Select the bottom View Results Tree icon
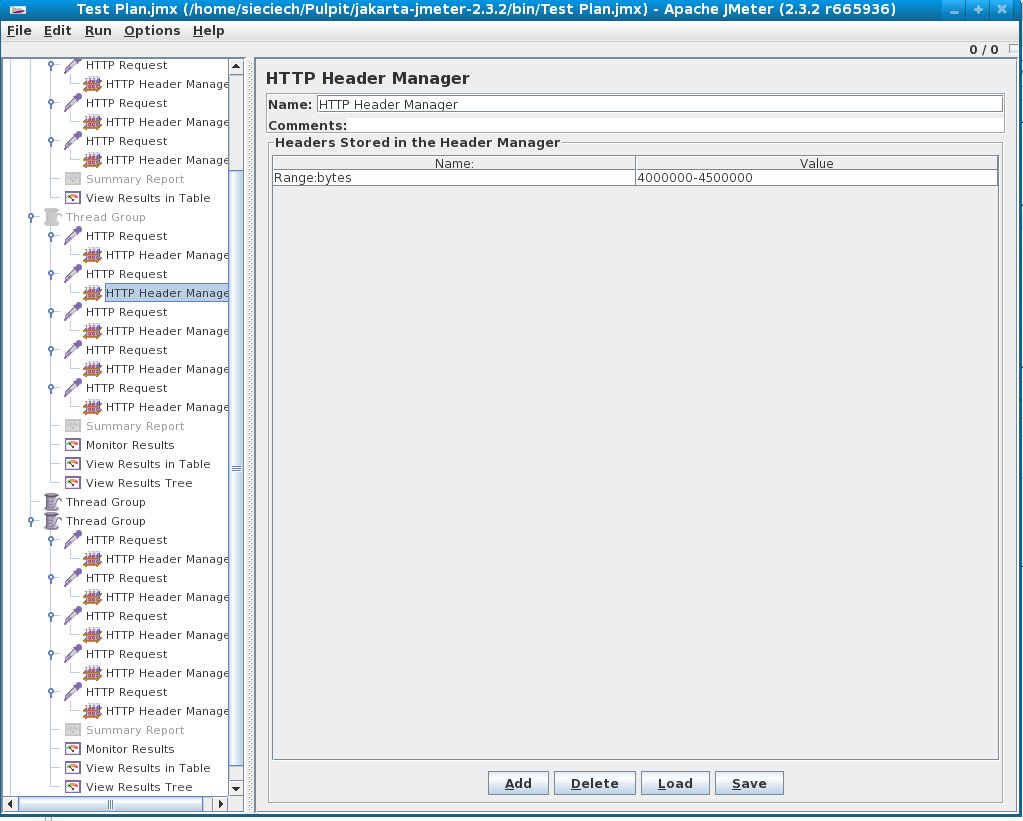Screen dimensions: 1023x821 (x=72, y=787)
